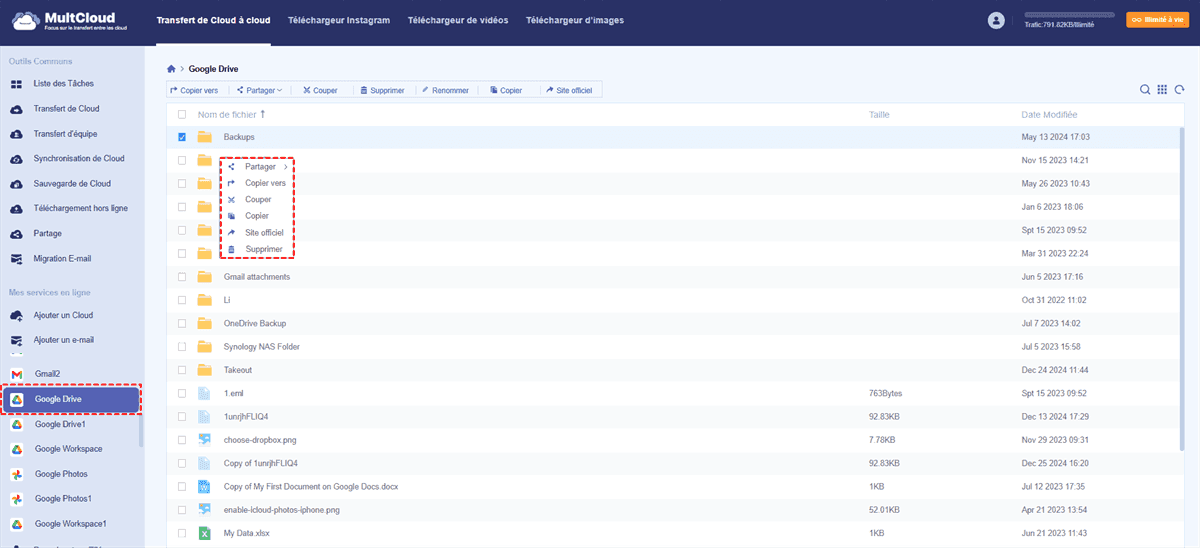Open the Gmail attachments folder

(x=257, y=277)
